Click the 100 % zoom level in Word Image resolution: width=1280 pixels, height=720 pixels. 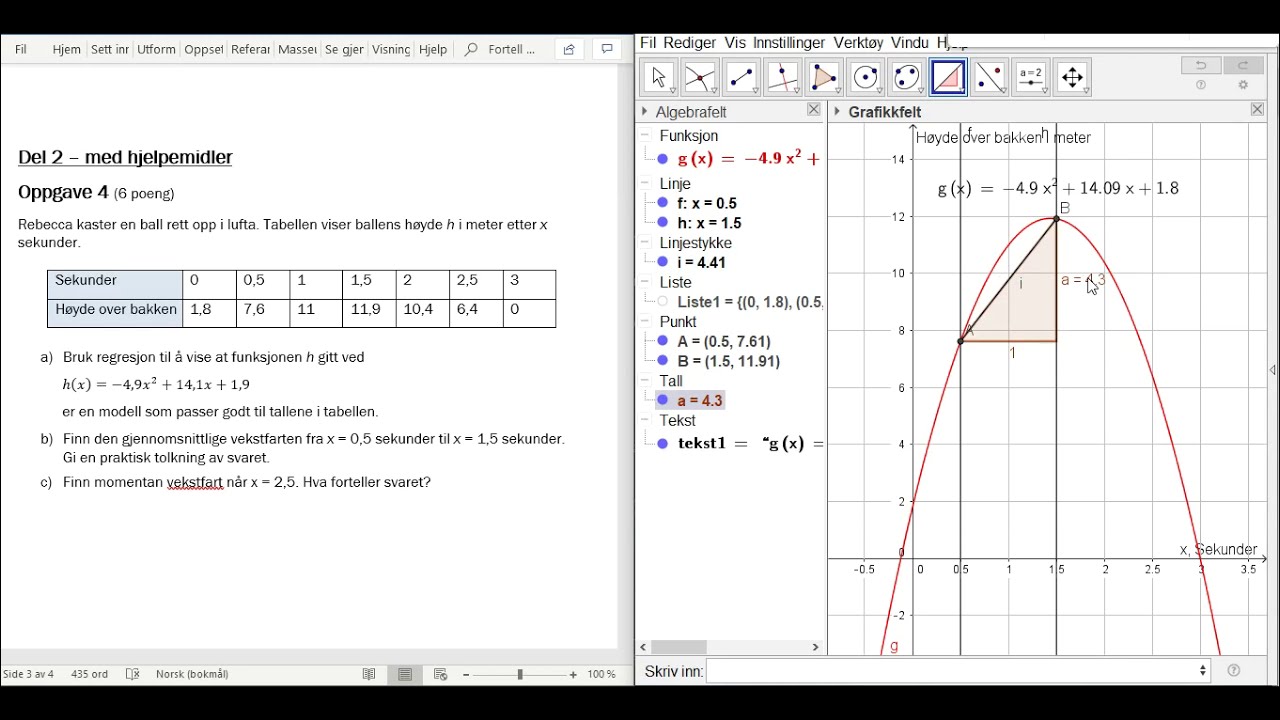pyautogui.click(x=602, y=675)
